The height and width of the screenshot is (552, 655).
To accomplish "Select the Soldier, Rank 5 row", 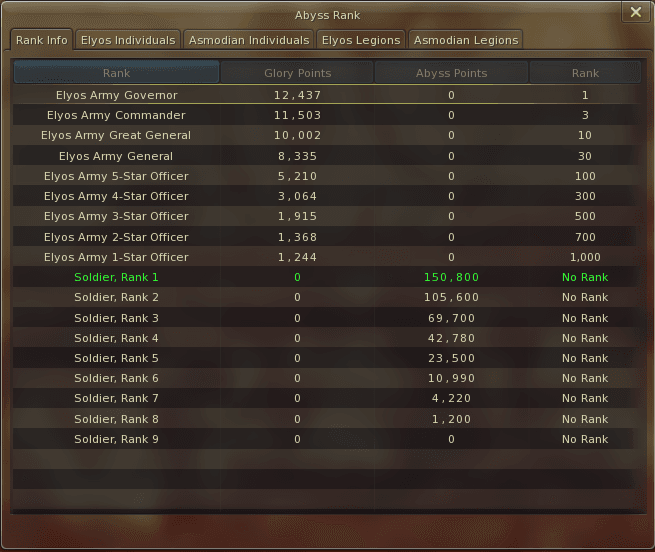I will coord(326,358).
